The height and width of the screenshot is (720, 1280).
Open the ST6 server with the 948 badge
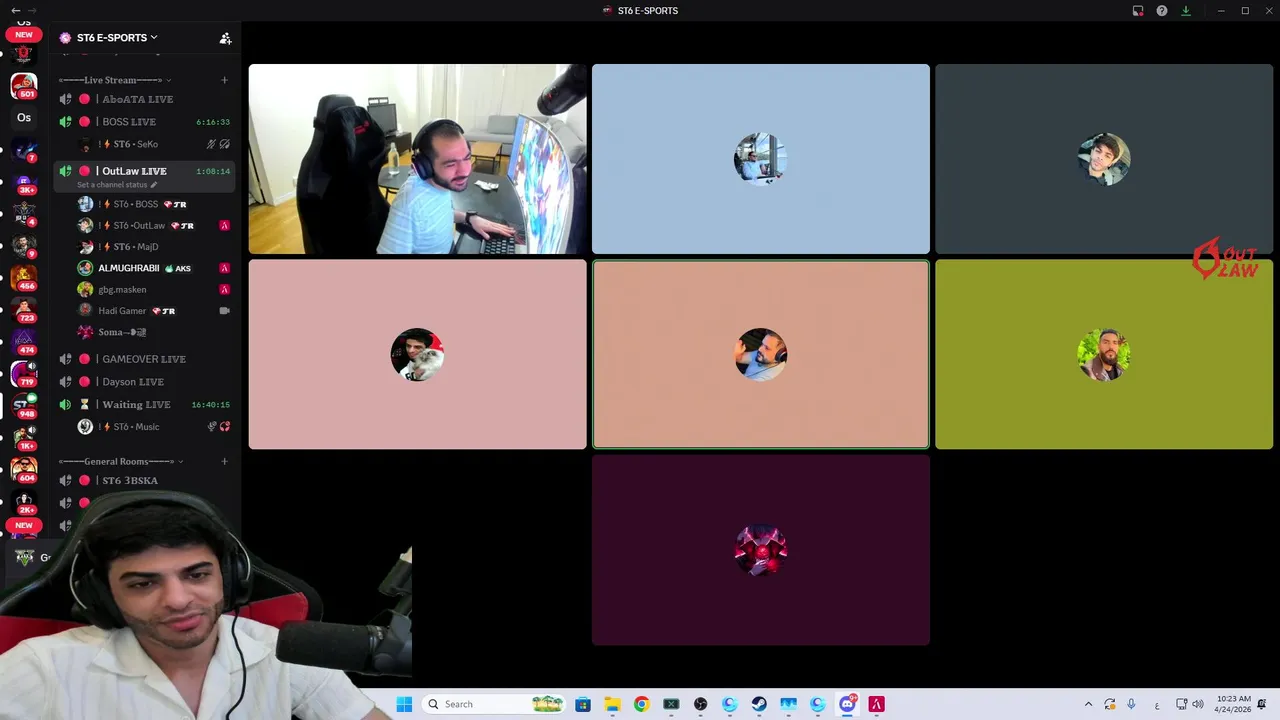coord(24,406)
